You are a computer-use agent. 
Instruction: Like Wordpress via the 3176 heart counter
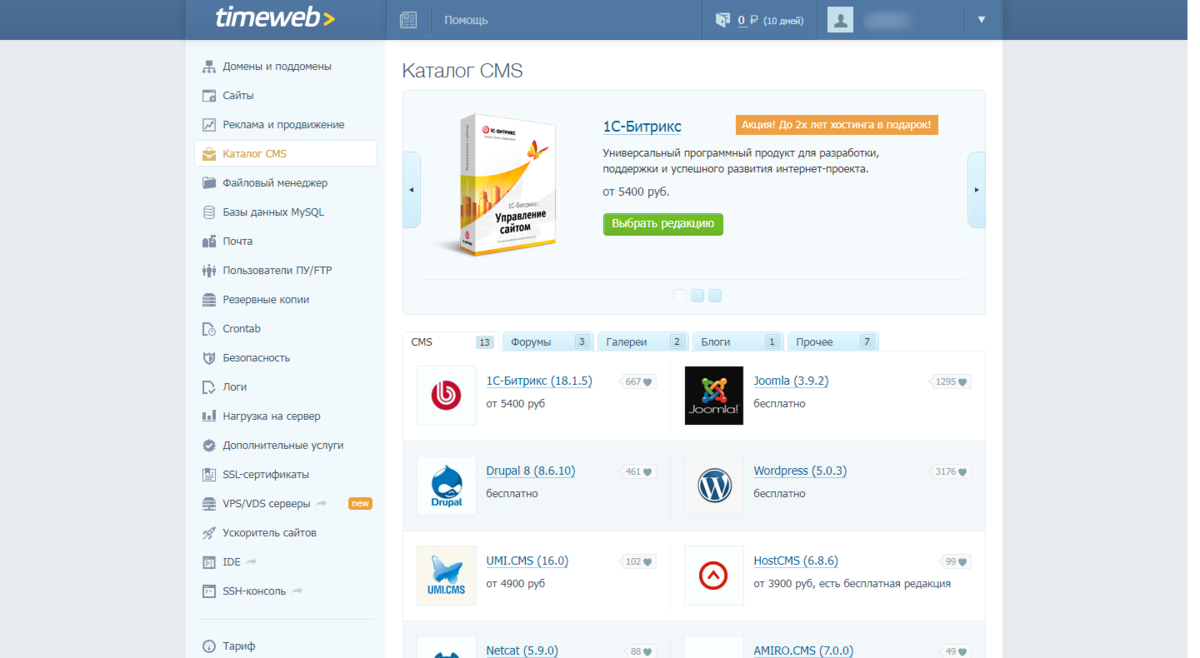pos(949,472)
